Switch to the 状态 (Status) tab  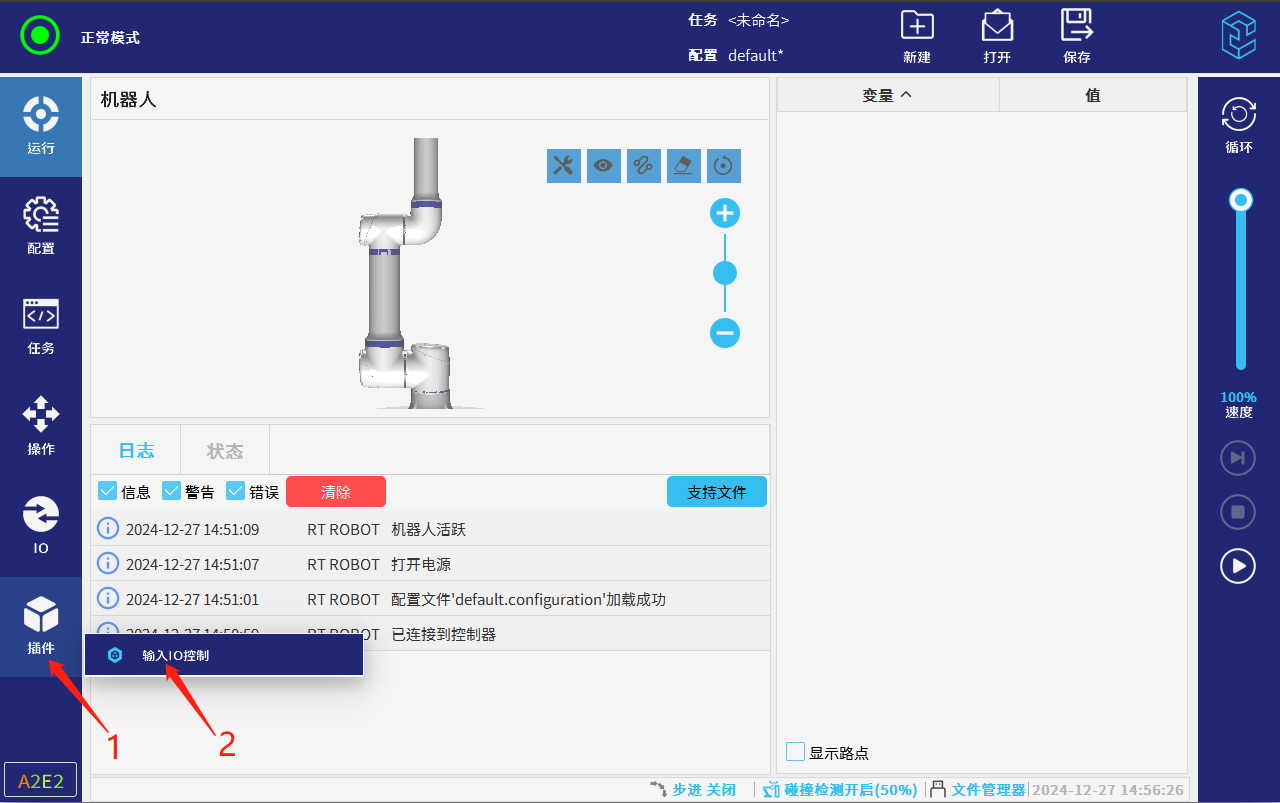pos(225,451)
